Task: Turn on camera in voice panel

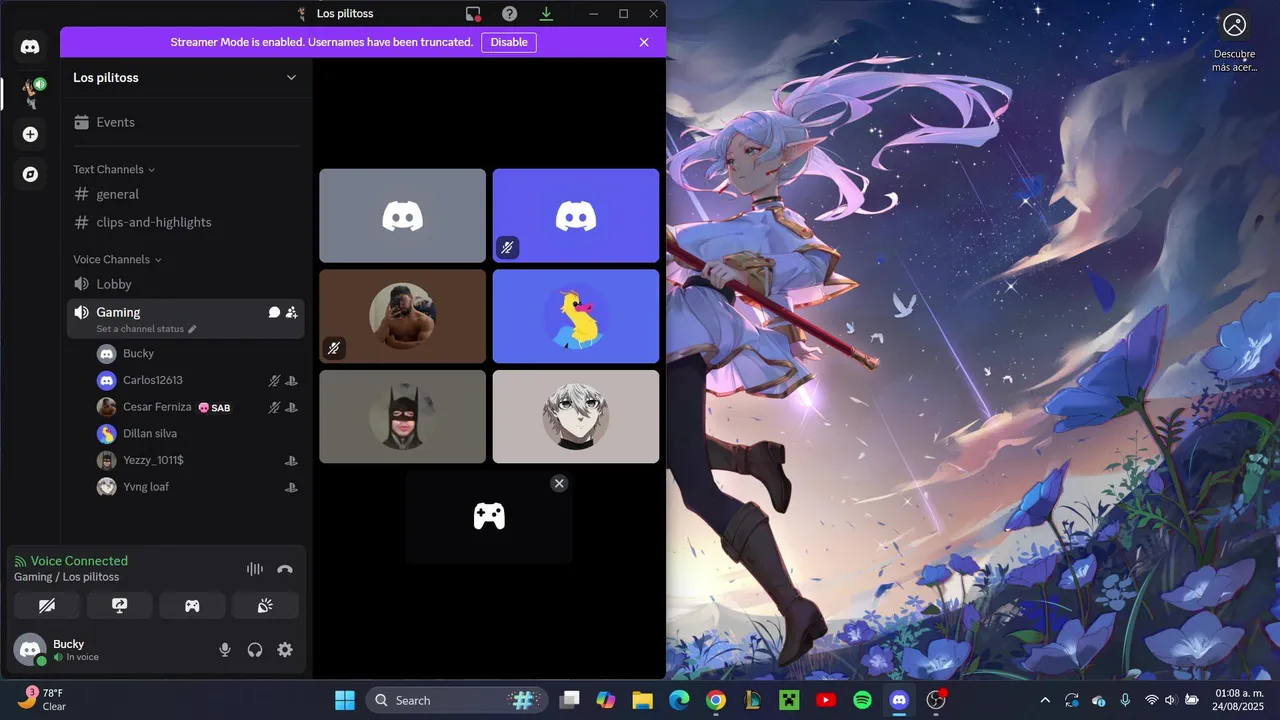Action: click(46, 605)
